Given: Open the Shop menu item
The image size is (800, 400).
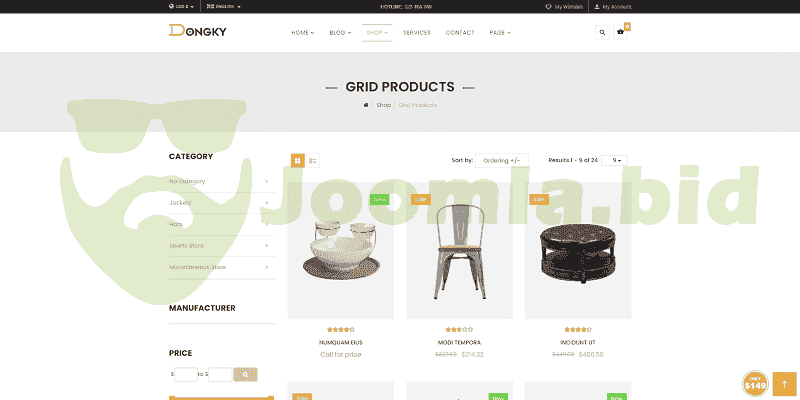Looking at the screenshot, I should tap(377, 33).
